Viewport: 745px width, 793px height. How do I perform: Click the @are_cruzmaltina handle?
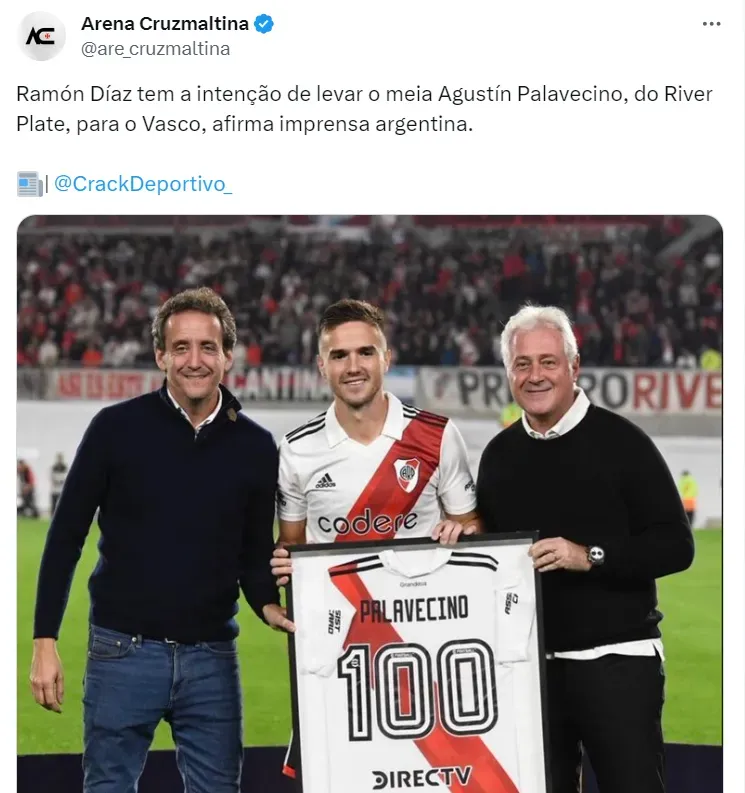click(155, 49)
